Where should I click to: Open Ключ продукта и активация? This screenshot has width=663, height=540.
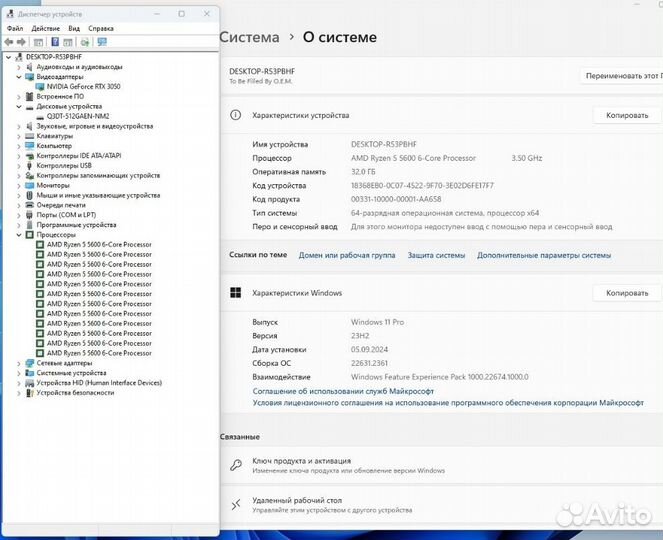click(442, 465)
